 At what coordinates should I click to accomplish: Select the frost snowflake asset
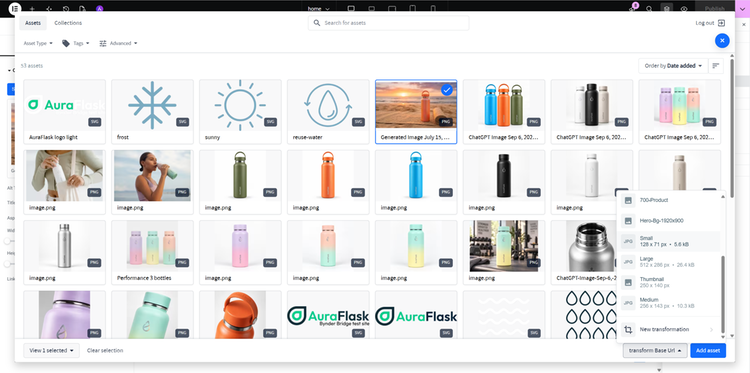153,111
